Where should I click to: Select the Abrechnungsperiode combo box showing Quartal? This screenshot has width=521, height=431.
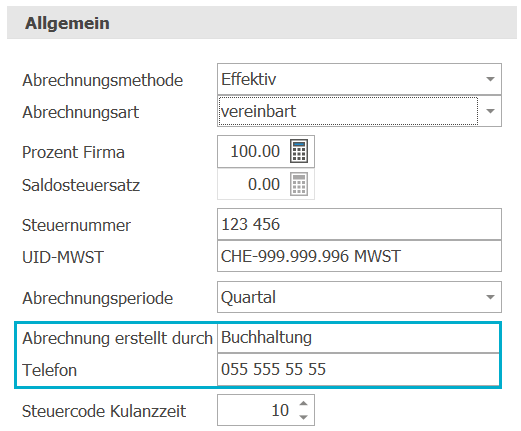(x=359, y=297)
